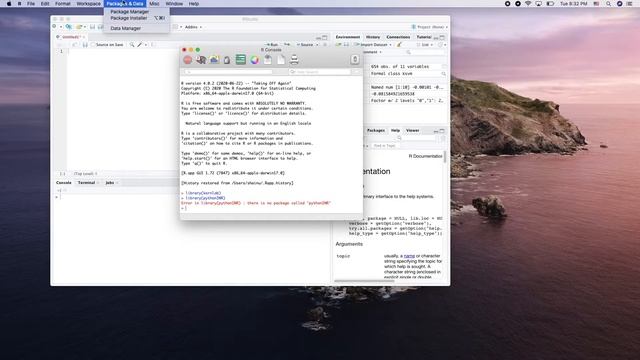Show the history panel via green list icon
640x360 pixels.
point(241,60)
